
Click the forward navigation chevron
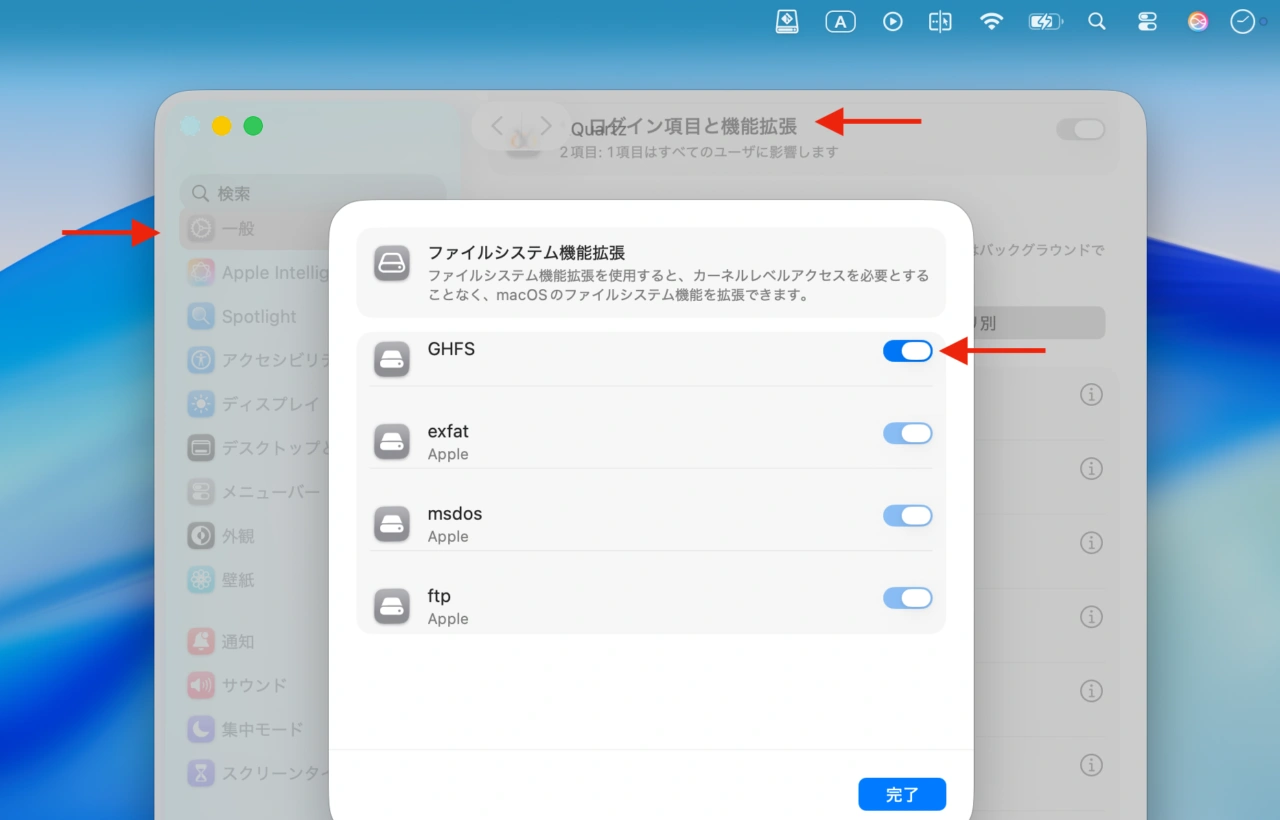[x=545, y=125]
